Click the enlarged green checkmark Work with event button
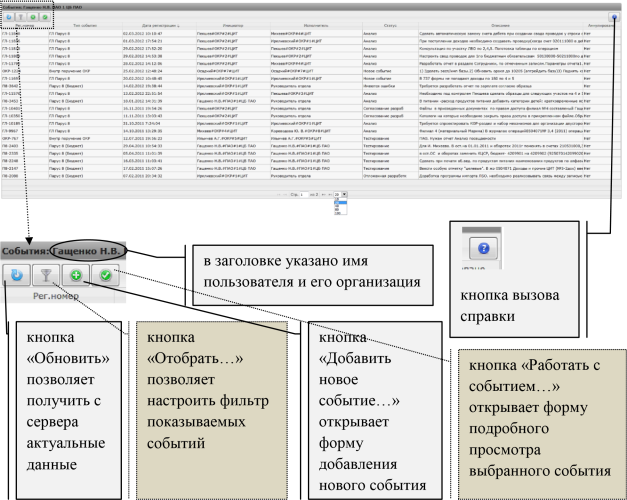Screen dimensions: 627x500 pyautogui.click(x=105, y=275)
